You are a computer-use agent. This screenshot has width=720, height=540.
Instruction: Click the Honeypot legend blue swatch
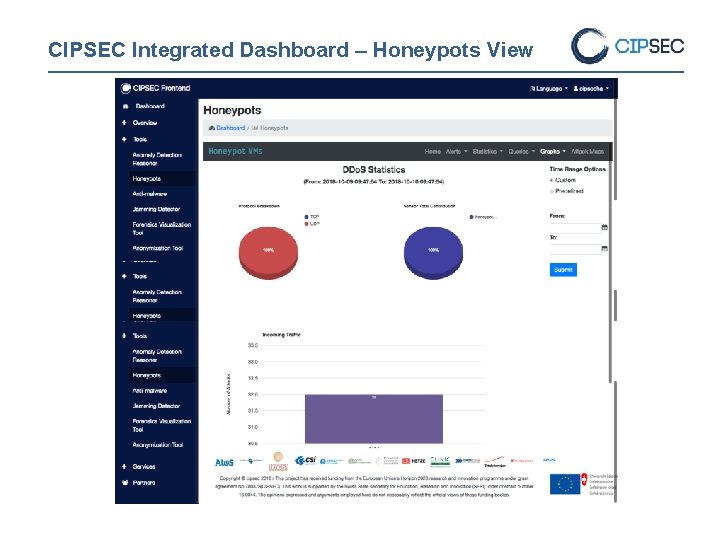pos(471,217)
